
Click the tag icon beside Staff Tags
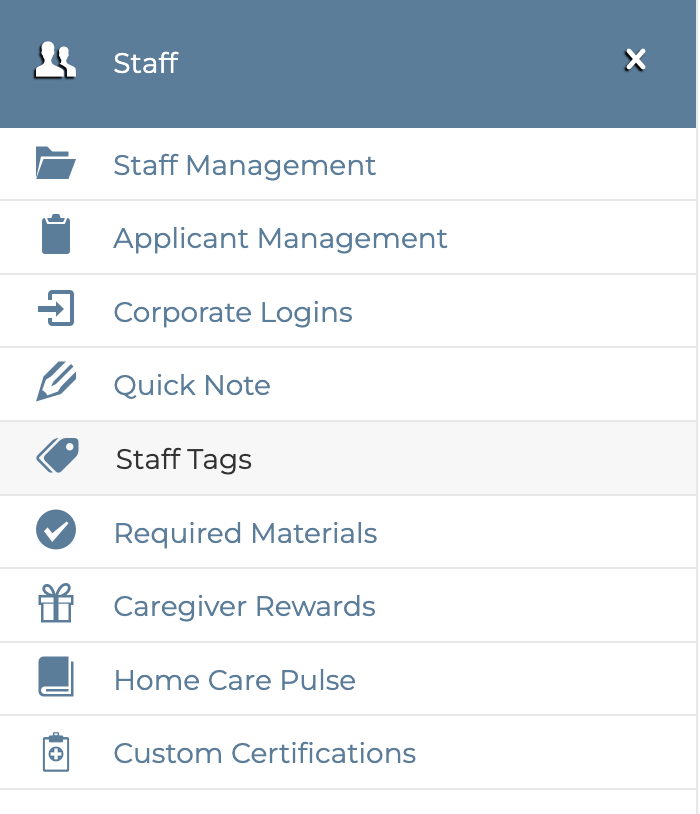pos(57,457)
